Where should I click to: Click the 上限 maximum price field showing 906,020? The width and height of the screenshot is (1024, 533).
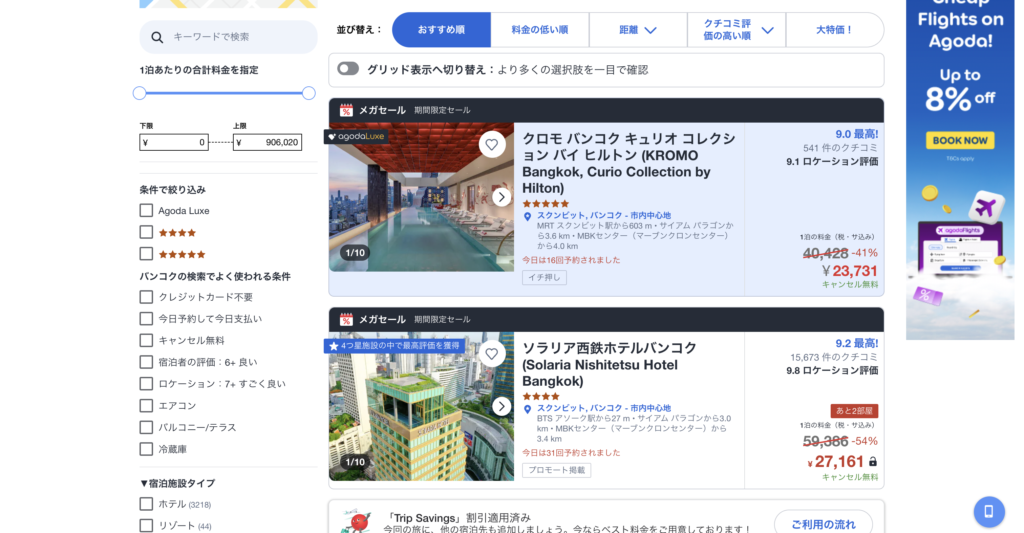pos(268,142)
